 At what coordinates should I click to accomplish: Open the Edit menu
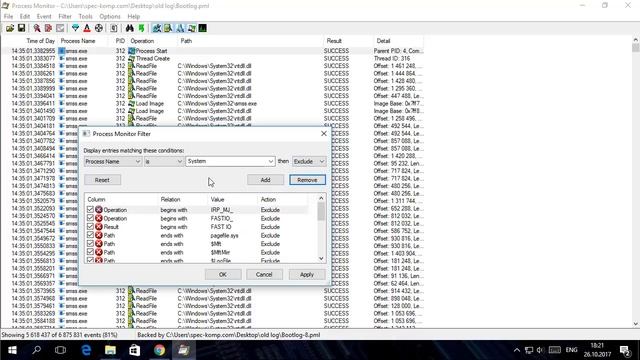pyautogui.click(x=24, y=16)
